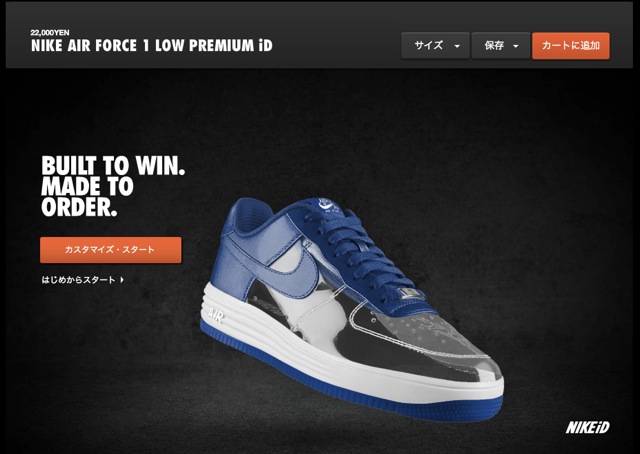Click the AIR logo on midsole

coord(216,315)
